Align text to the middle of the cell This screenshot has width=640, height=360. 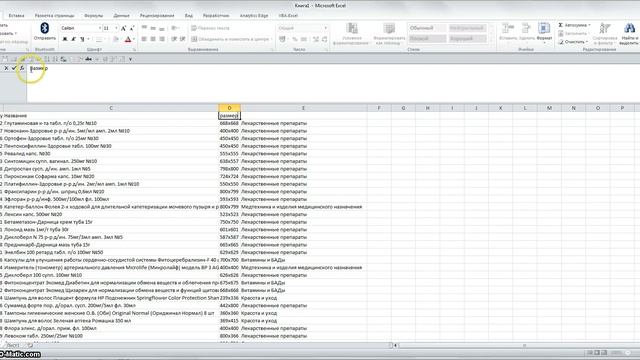pyautogui.click(x=153, y=28)
